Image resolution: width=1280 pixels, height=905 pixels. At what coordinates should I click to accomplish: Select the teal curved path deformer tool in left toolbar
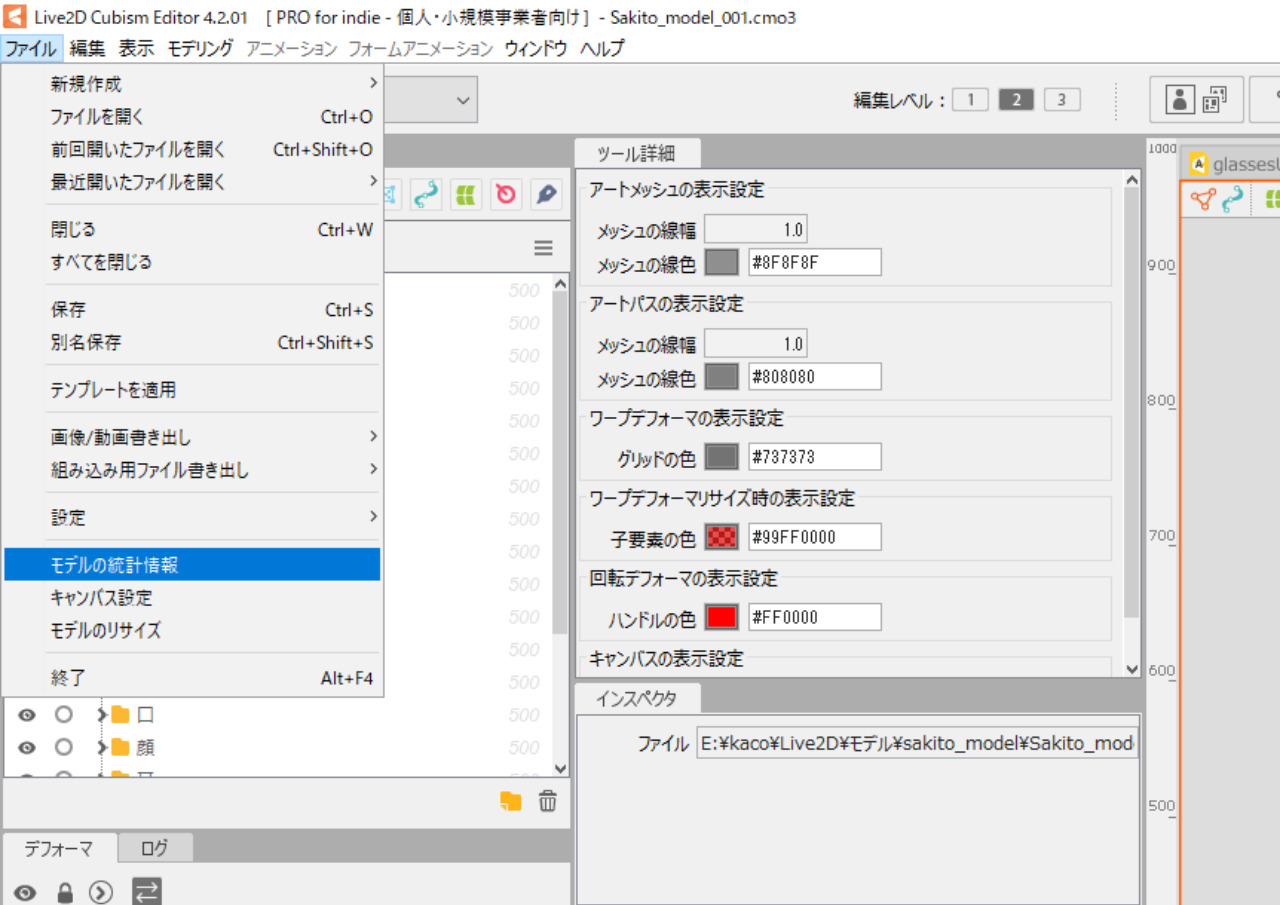426,195
